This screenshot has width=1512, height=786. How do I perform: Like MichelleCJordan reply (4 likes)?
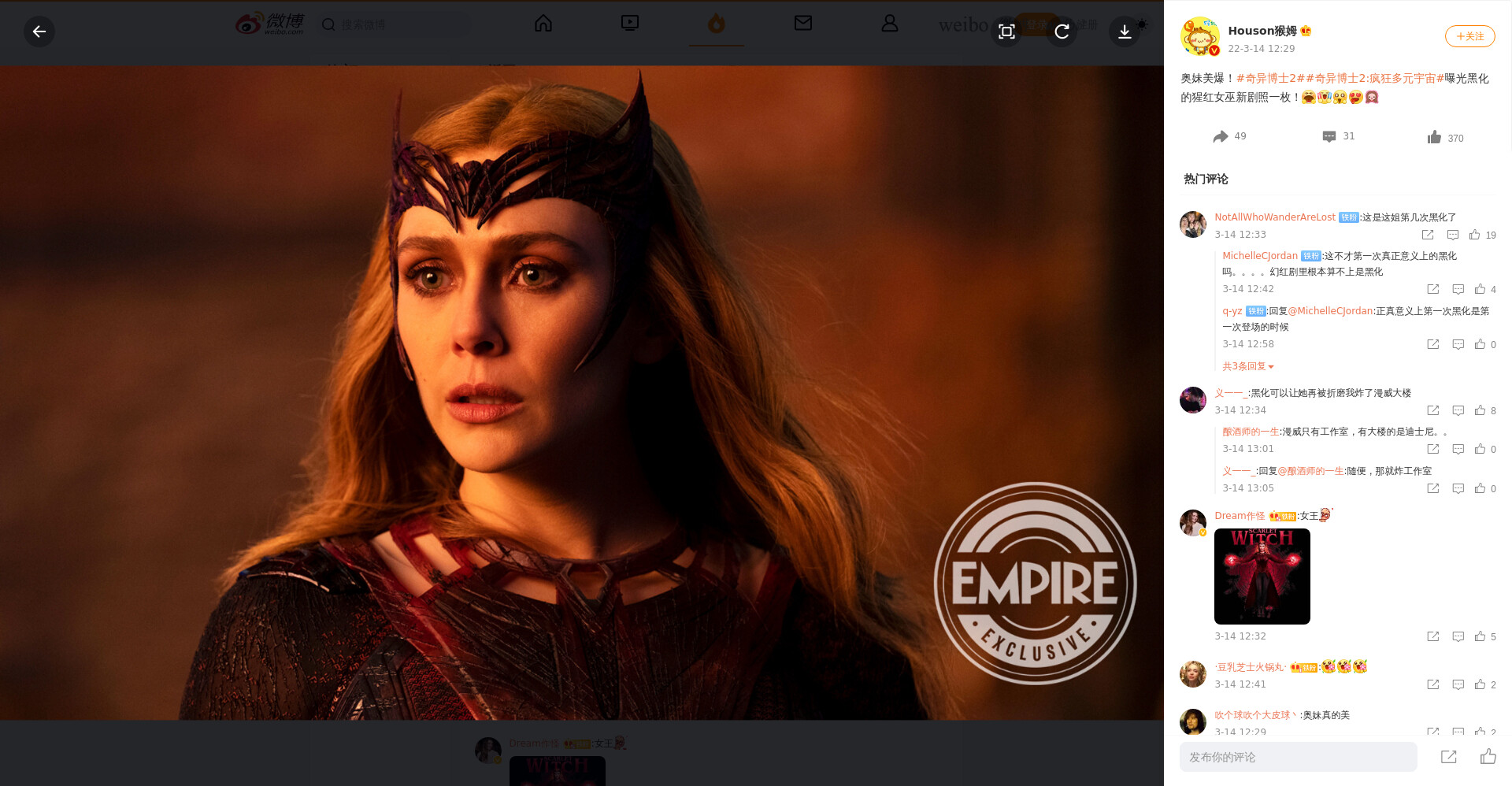coord(1485,289)
